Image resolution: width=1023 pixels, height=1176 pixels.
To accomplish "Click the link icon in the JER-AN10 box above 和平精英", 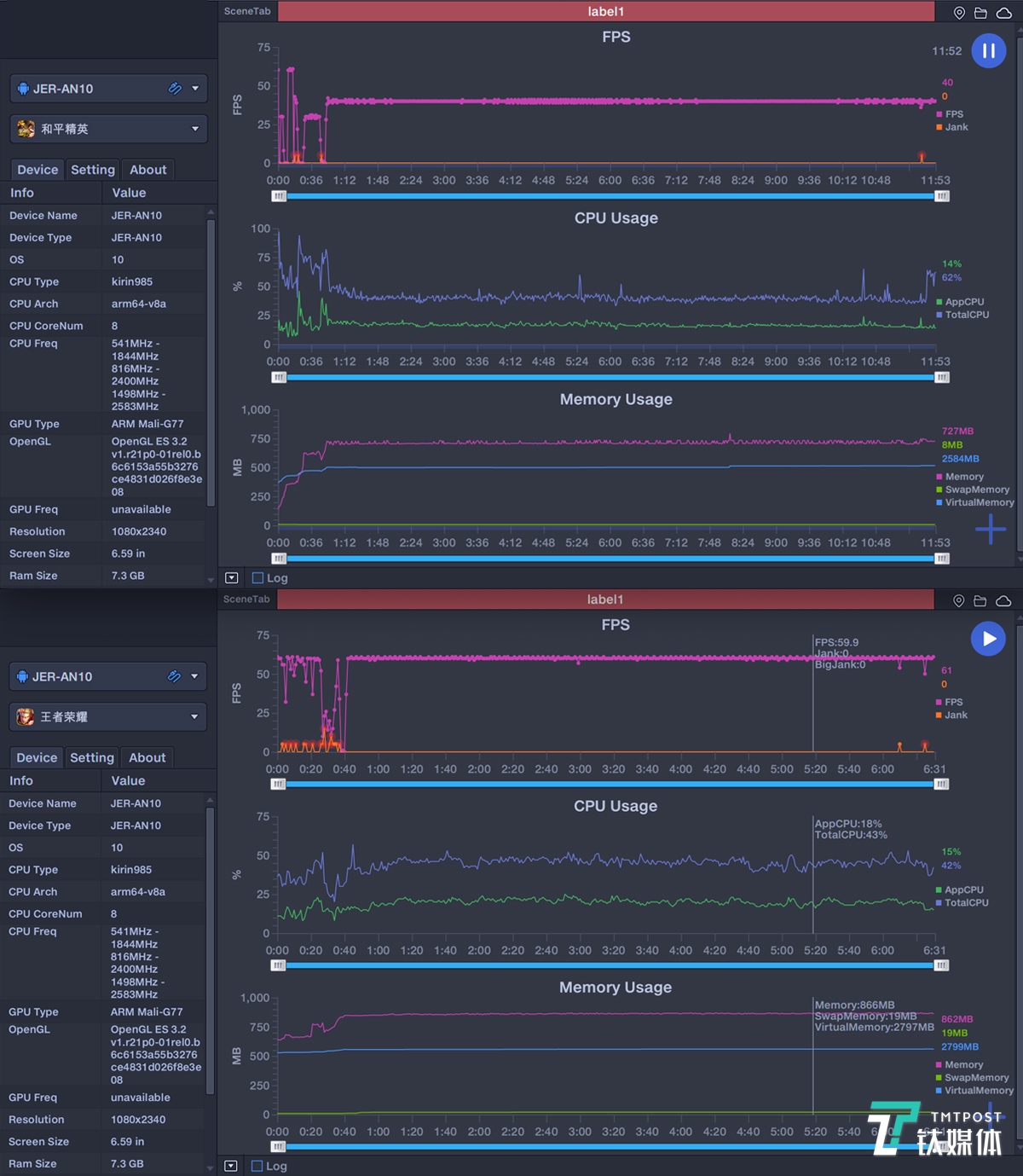I will (x=175, y=88).
